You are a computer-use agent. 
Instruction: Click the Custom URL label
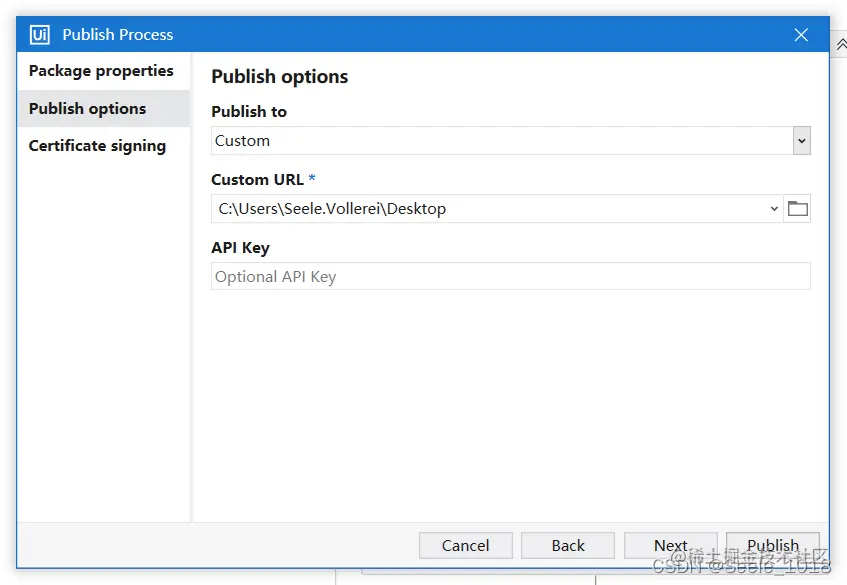(x=258, y=179)
